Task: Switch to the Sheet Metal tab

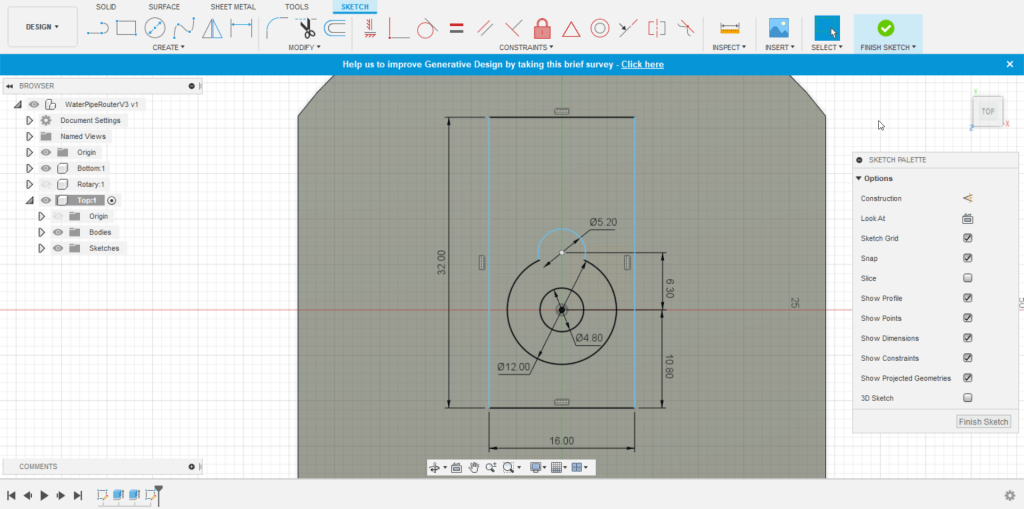Action: coord(232,7)
